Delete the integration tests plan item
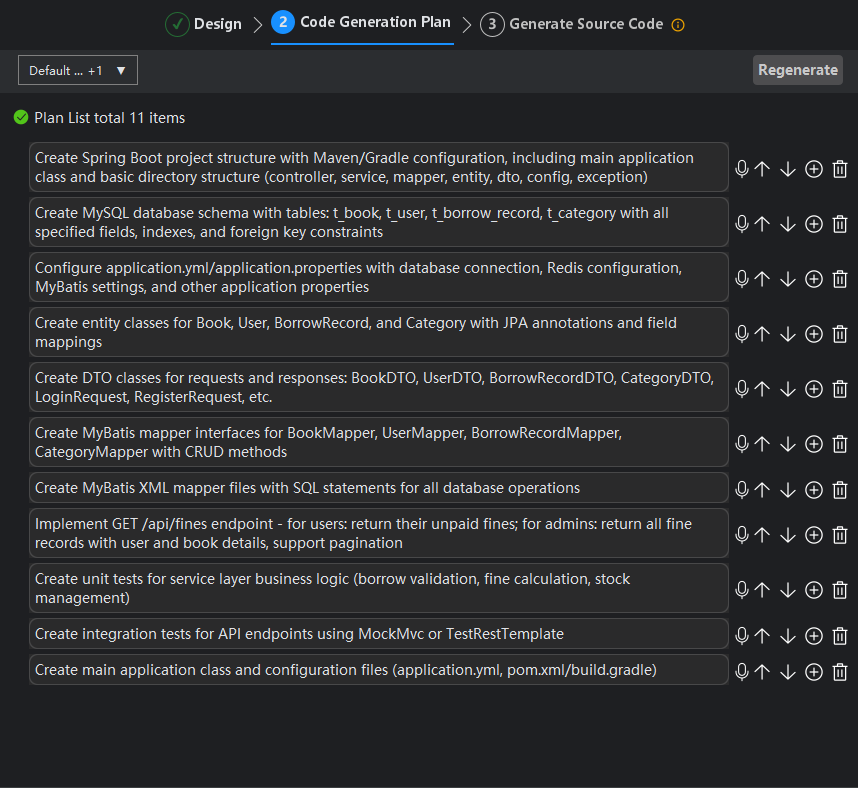858x788 pixels. point(840,635)
